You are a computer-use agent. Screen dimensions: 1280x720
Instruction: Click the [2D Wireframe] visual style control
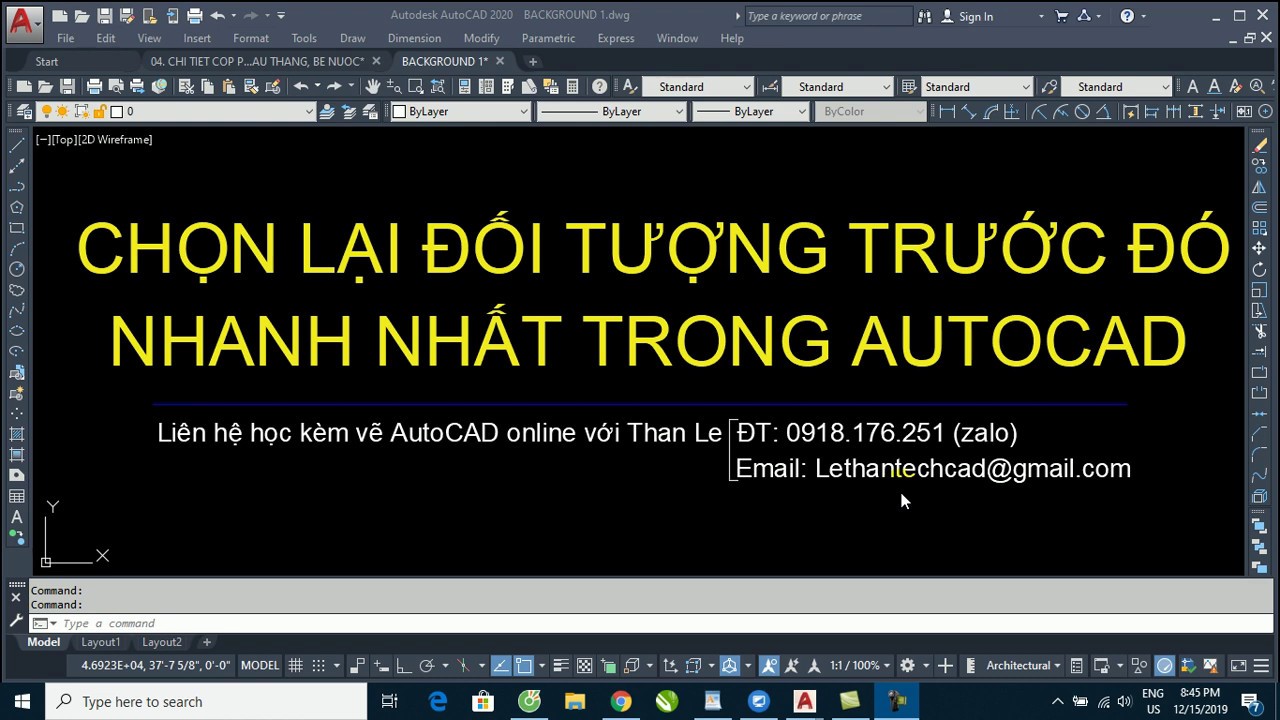pyautogui.click(x=116, y=139)
